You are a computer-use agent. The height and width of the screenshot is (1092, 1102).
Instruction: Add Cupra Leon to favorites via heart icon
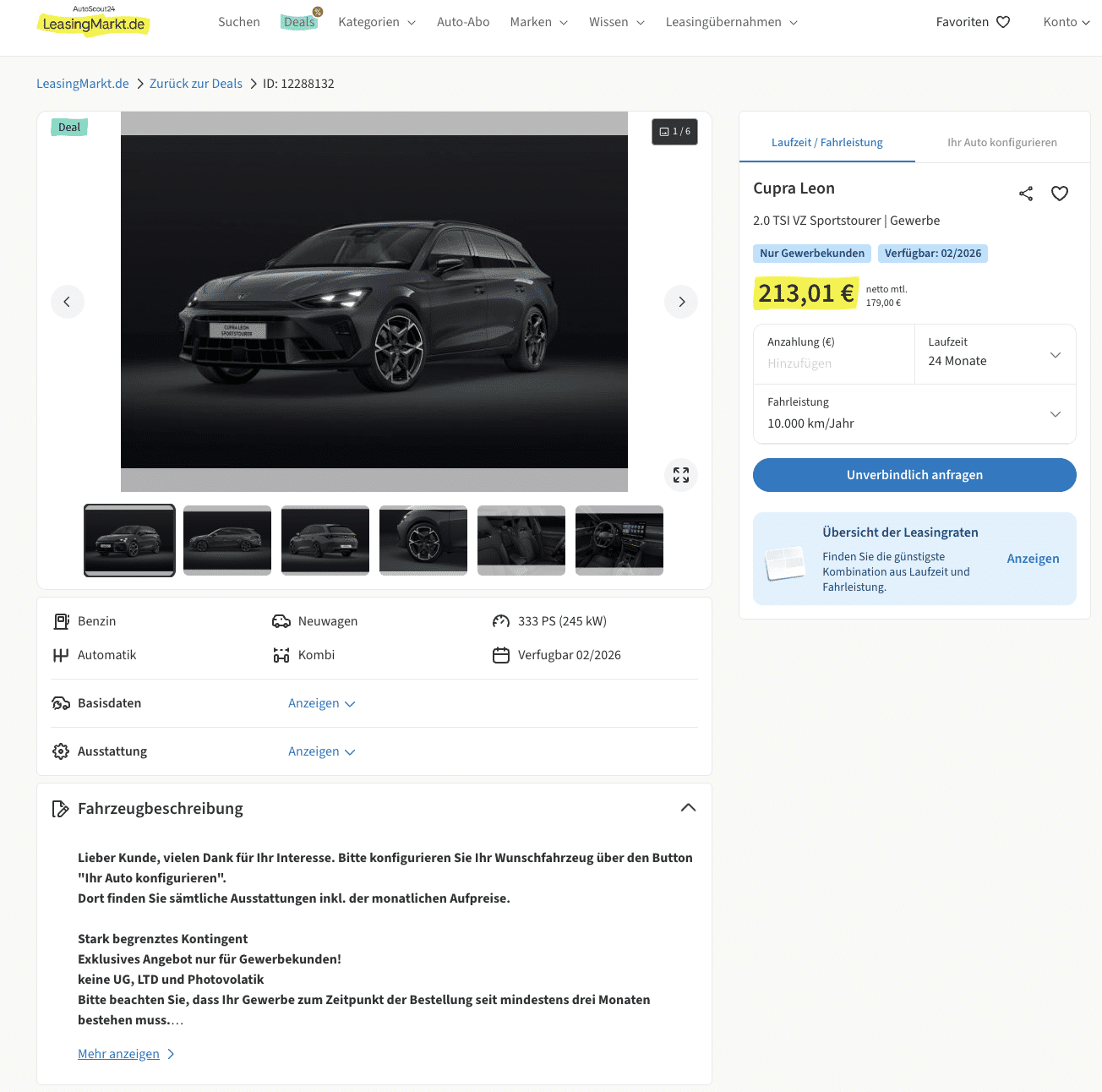[x=1060, y=194]
